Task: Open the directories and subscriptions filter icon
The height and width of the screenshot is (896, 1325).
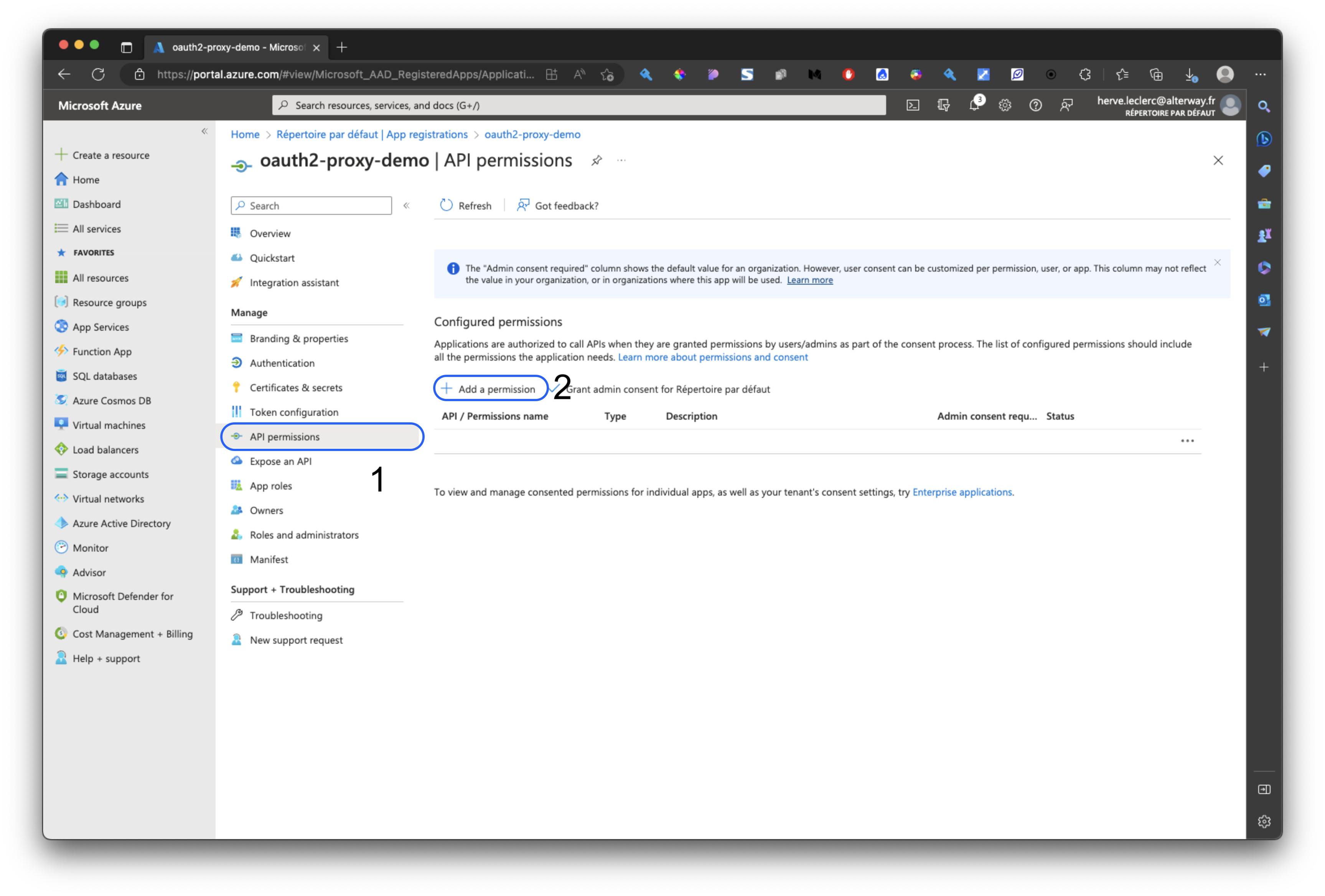Action: [x=944, y=105]
